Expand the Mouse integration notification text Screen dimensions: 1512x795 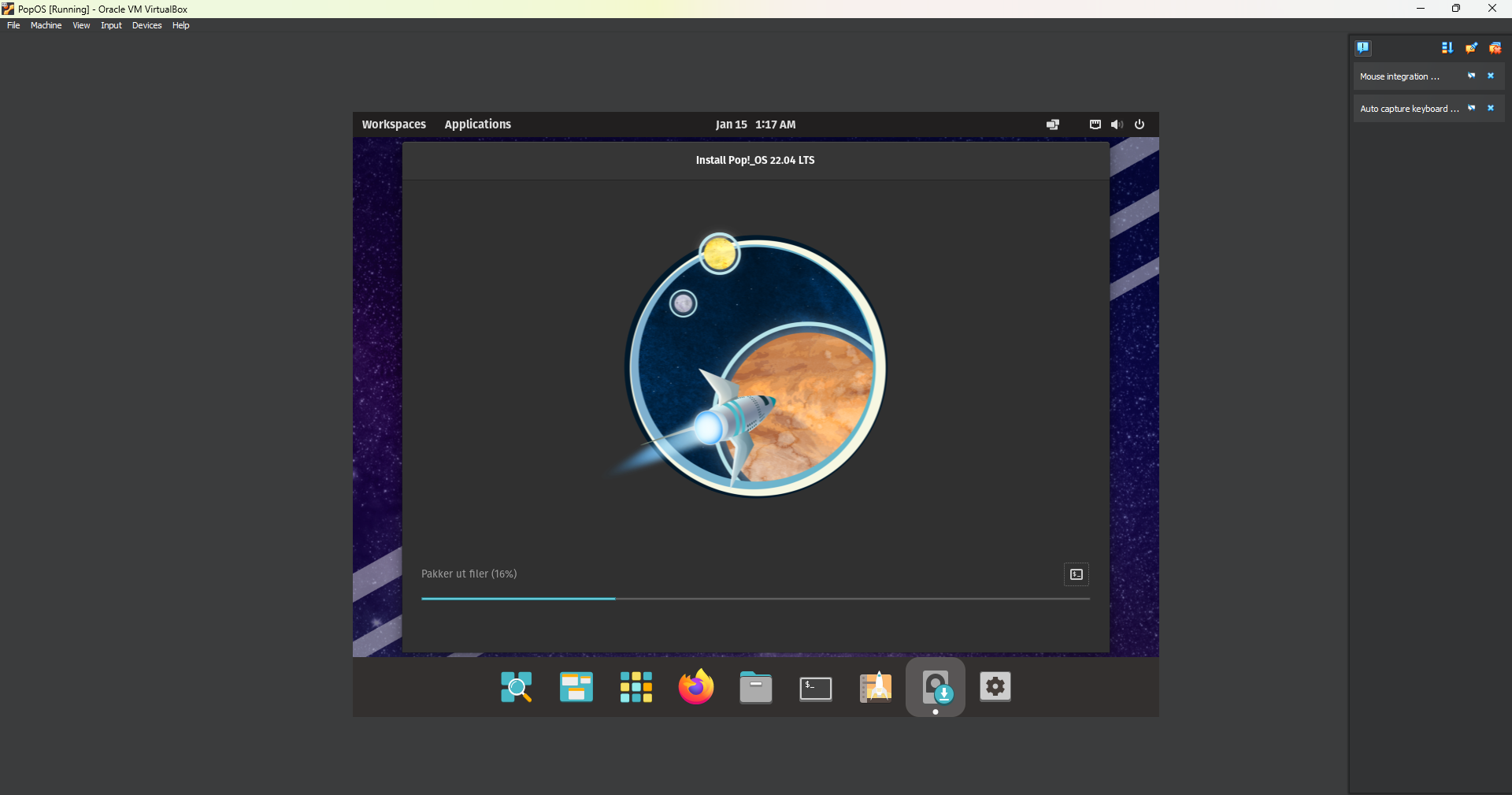(x=1399, y=76)
